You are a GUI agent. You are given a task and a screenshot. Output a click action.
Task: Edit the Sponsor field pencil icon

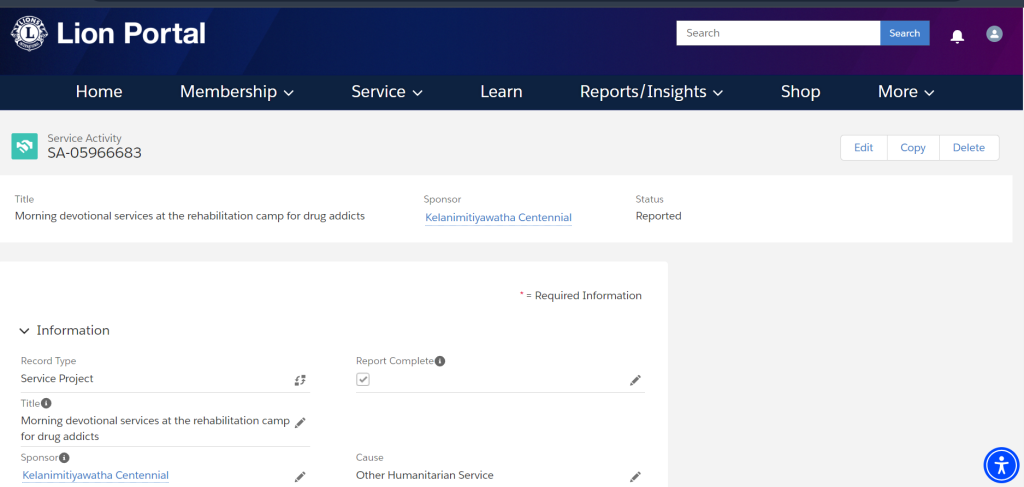tap(300, 477)
